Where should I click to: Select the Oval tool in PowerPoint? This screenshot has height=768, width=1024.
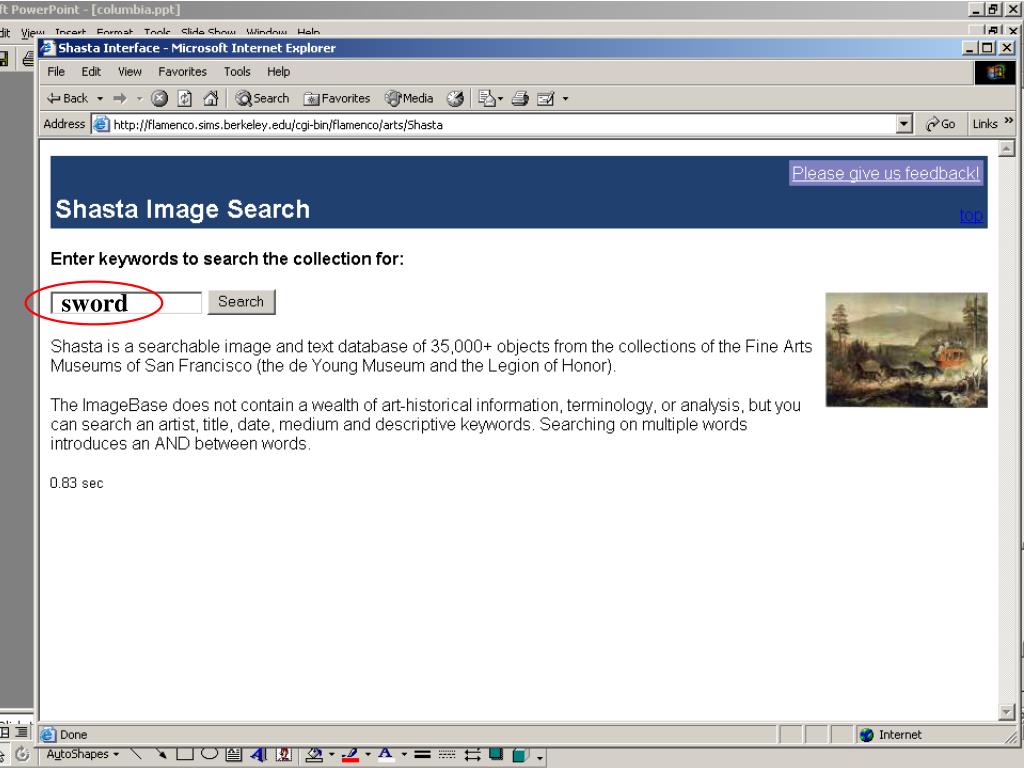[210, 754]
